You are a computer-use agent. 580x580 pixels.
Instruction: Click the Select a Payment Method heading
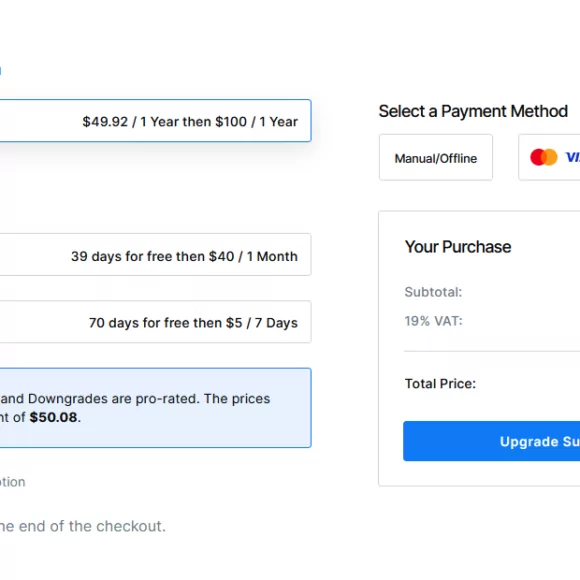click(x=473, y=111)
